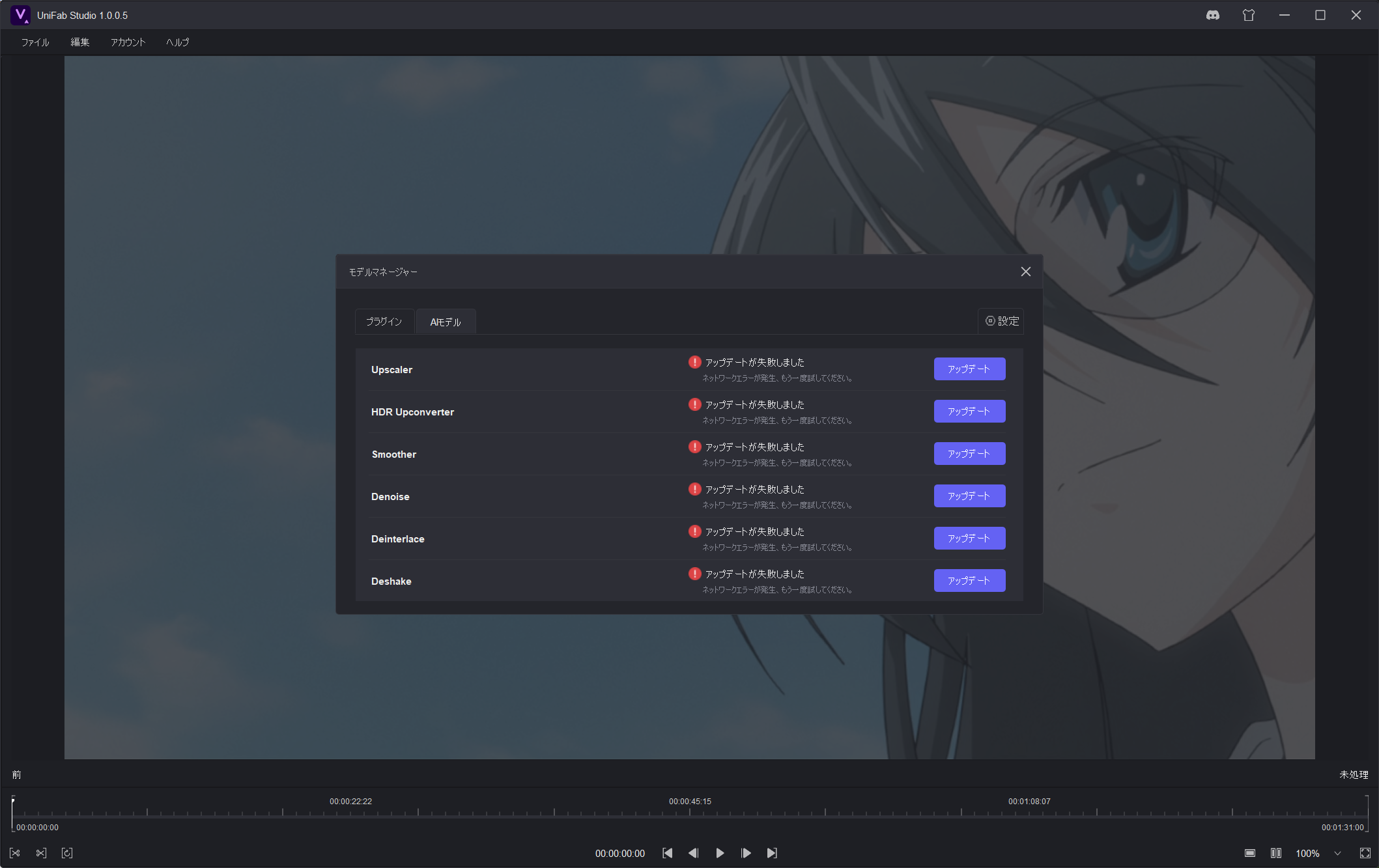Open the ヘルプ menu

click(x=177, y=42)
